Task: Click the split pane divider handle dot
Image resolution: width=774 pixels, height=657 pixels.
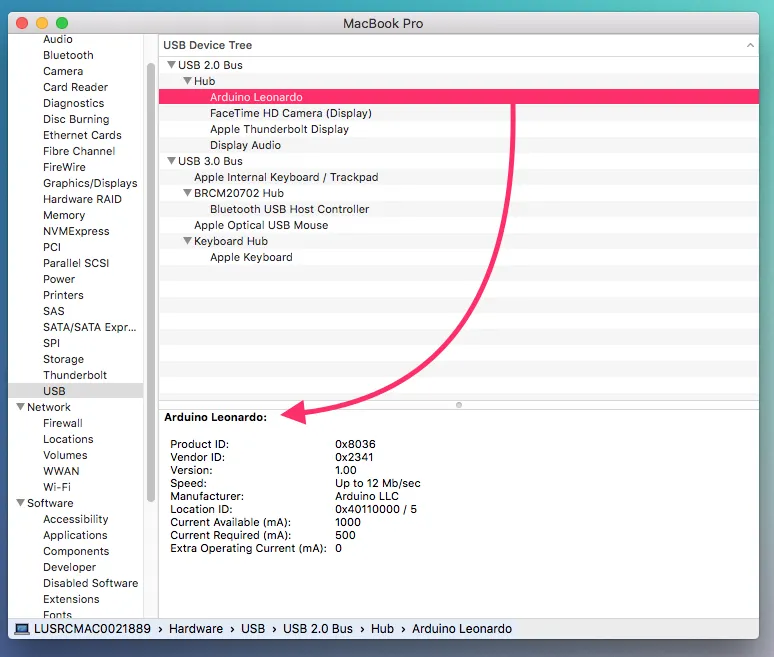Action: tap(459, 405)
